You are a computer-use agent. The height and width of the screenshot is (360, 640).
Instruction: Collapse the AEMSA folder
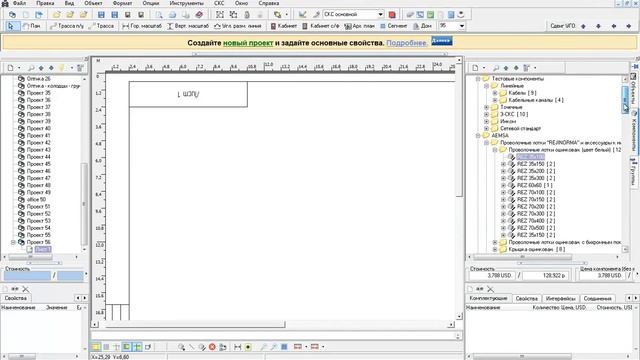478,136
